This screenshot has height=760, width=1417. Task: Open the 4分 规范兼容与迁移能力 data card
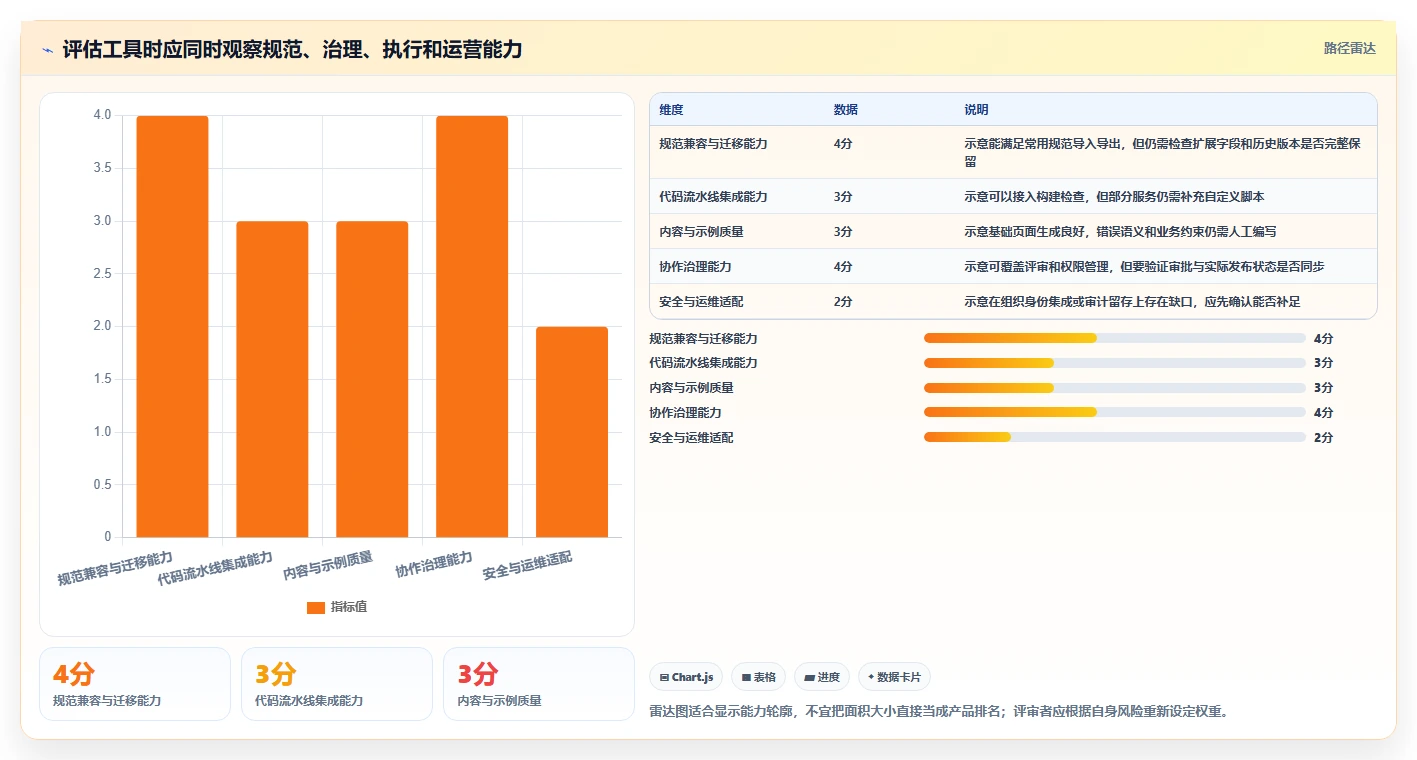[x=135, y=684]
